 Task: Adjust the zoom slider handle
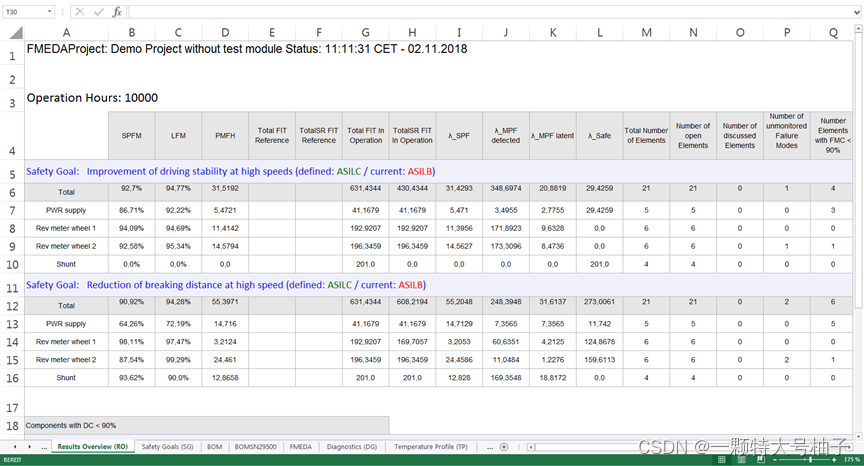click(x=810, y=459)
